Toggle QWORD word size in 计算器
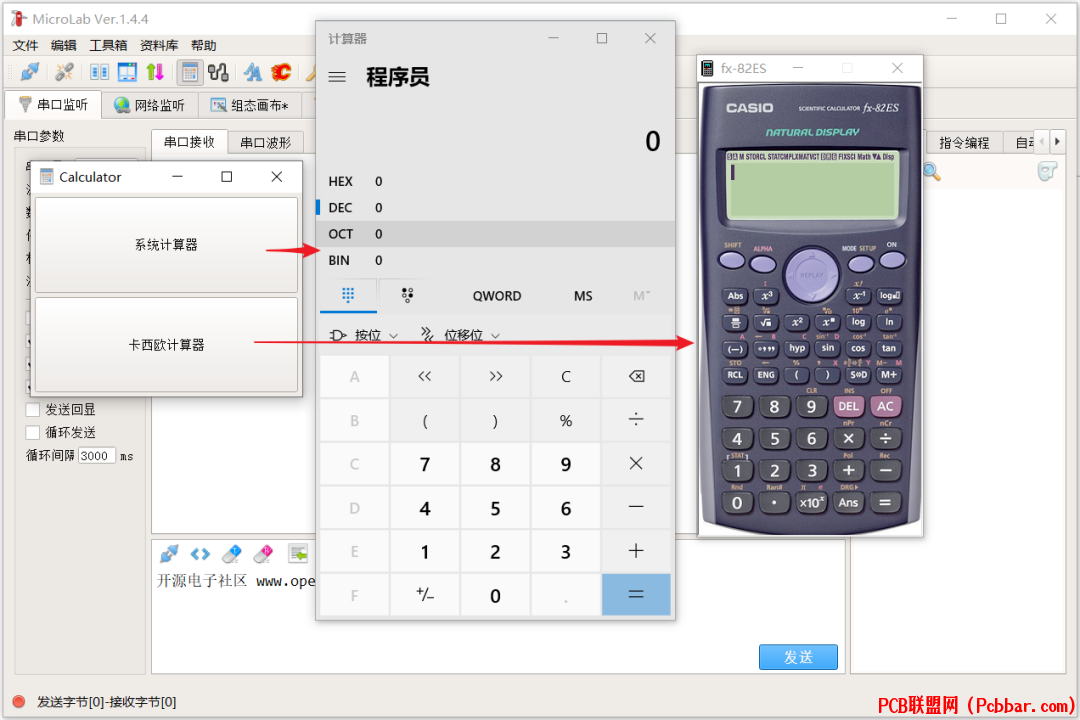This screenshot has height=720, width=1080. click(x=497, y=296)
